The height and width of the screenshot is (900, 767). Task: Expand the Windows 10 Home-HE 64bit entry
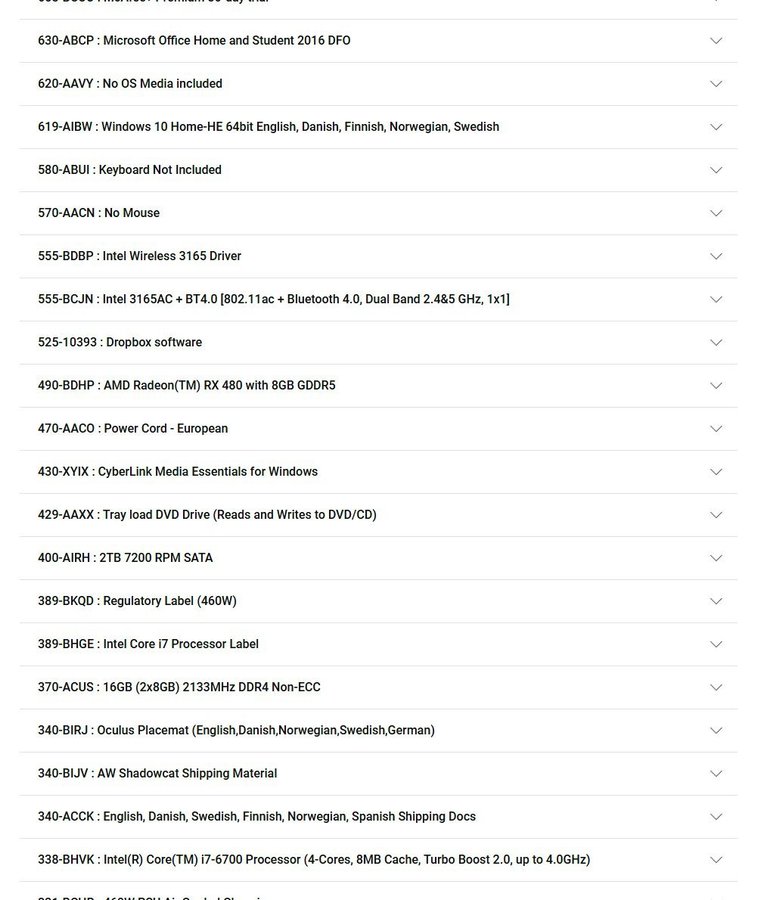(x=716, y=127)
